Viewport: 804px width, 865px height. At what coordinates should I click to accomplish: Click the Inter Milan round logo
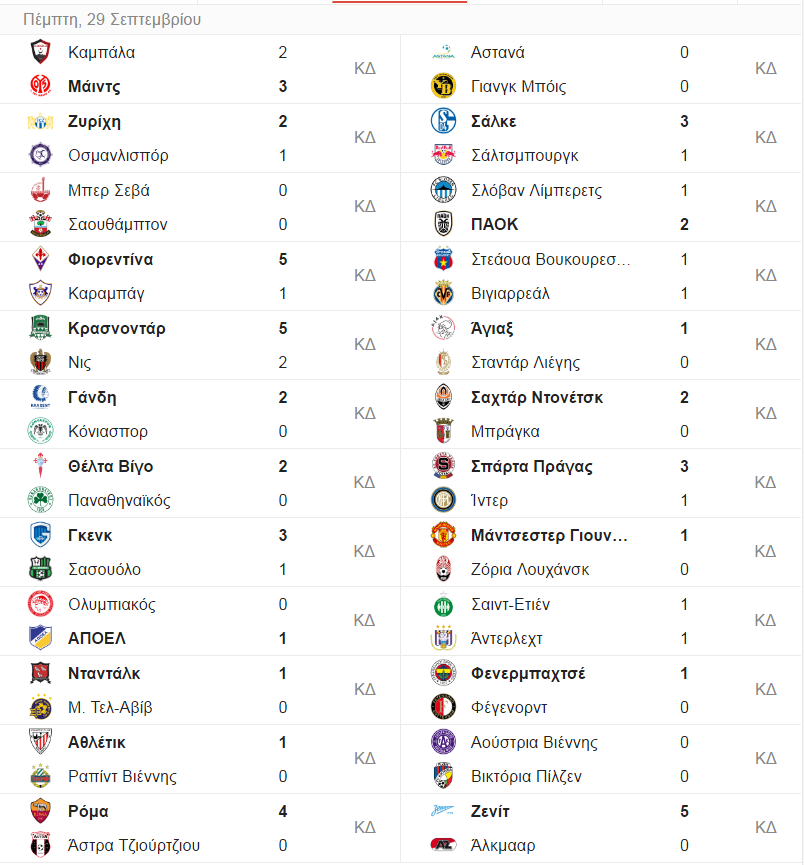coord(443,500)
